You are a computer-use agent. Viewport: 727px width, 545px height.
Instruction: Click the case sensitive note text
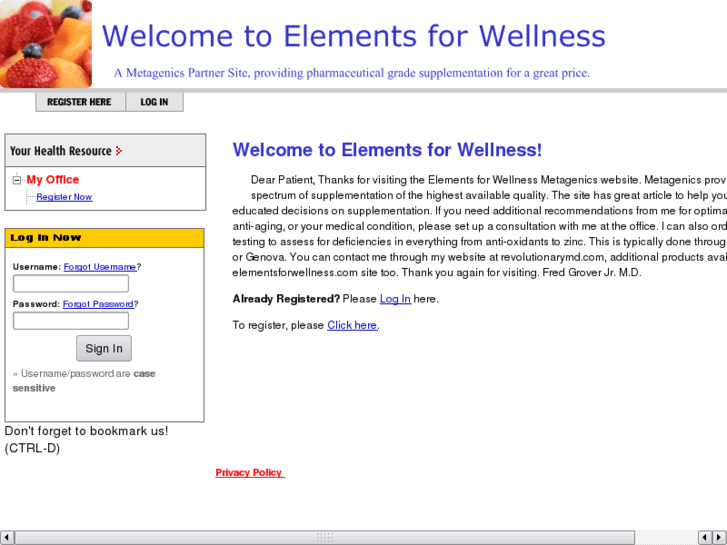click(x=84, y=381)
